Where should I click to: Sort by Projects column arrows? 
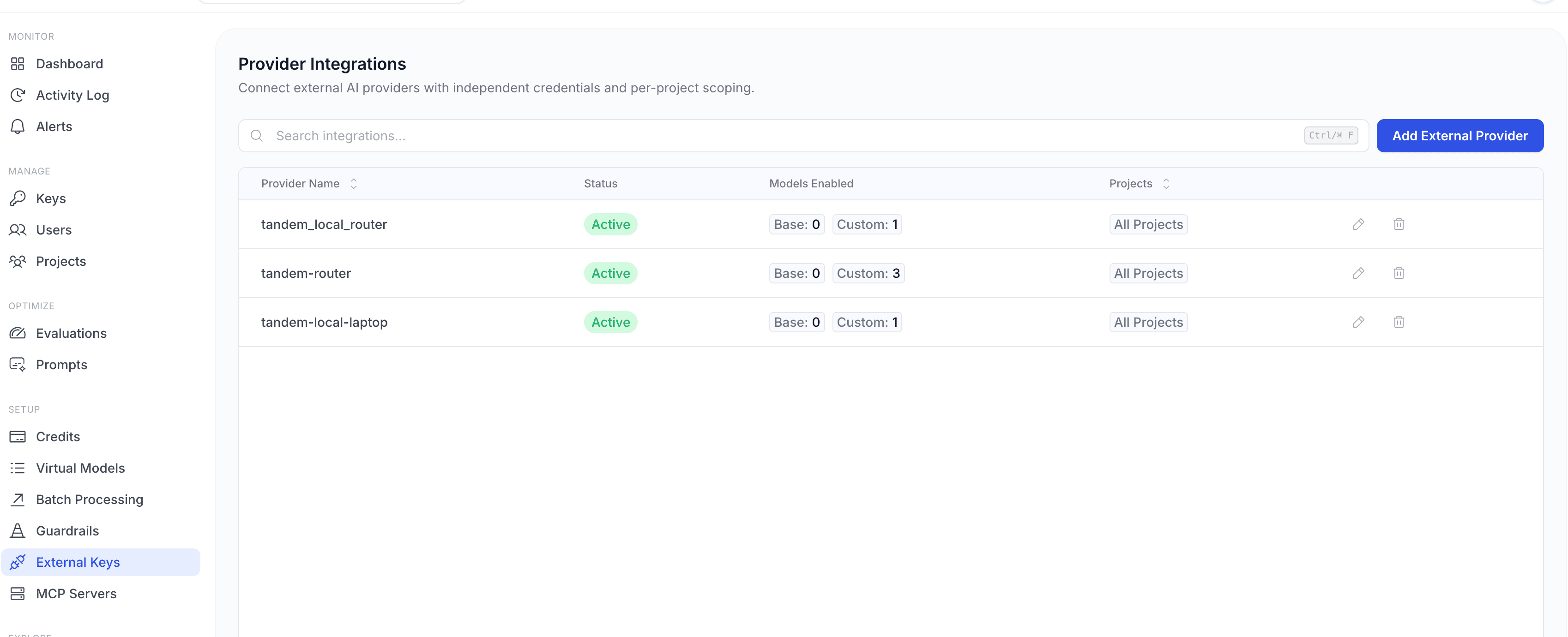click(x=1166, y=184)
